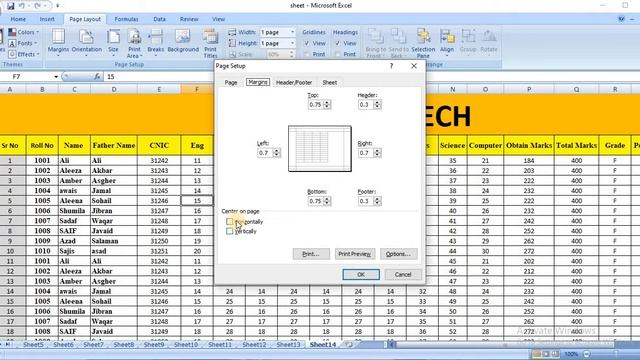
Task: Adjust the Top margin spinner
Action: point(327,104)
